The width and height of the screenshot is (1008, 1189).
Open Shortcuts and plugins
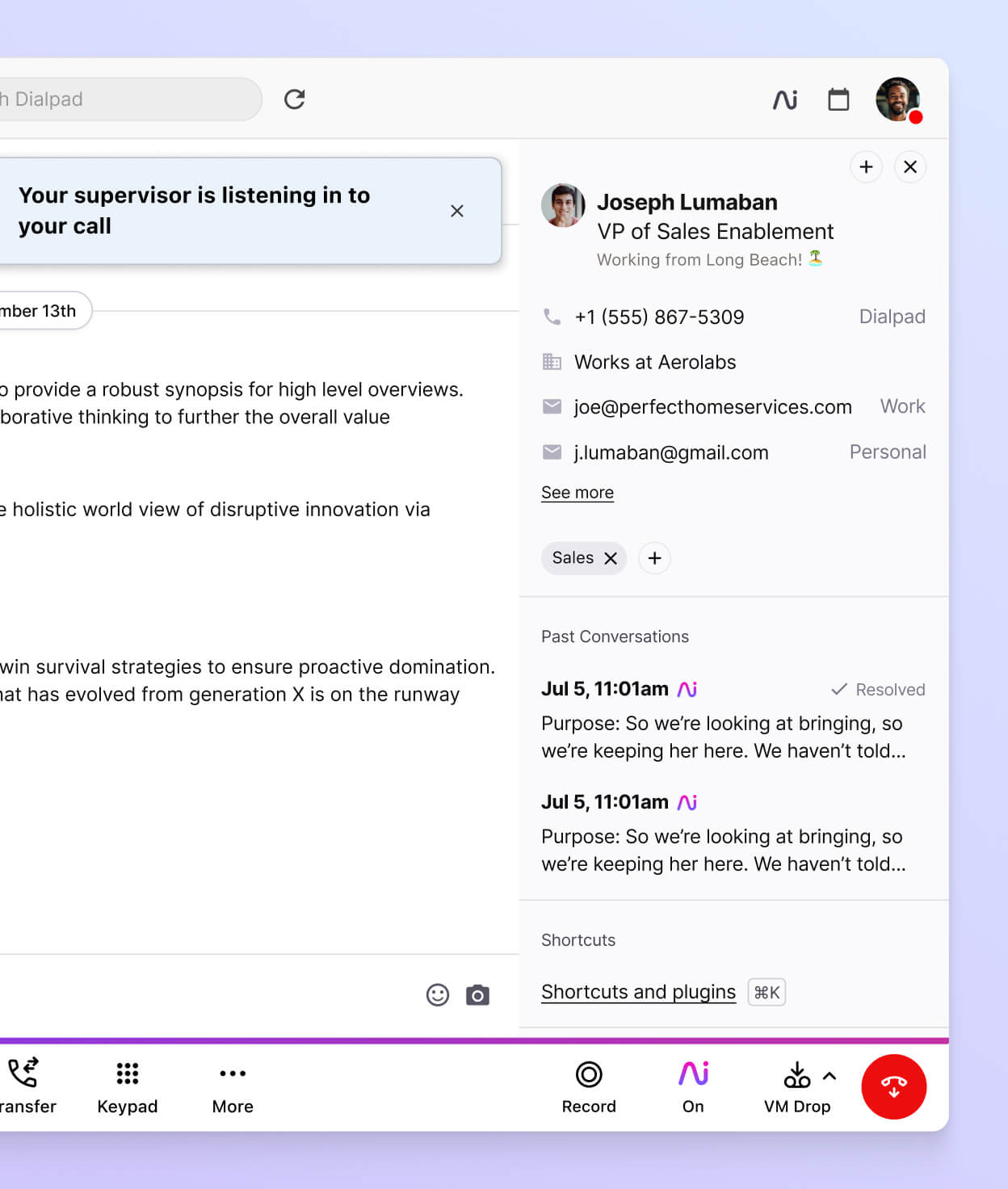tap(638, 991)
